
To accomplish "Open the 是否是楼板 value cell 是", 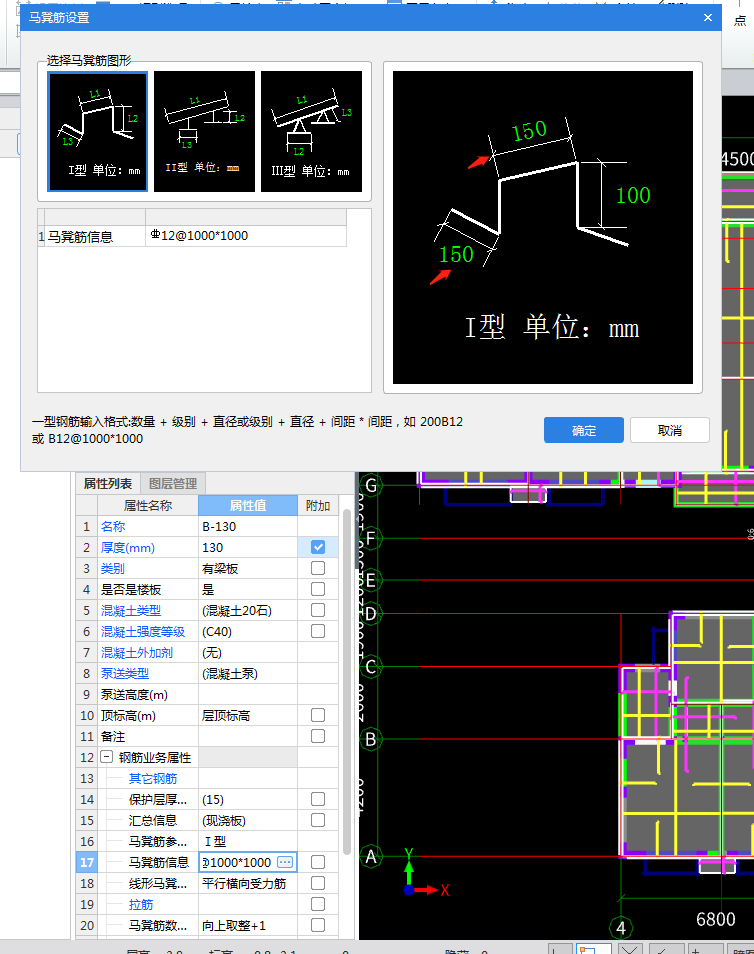I will 248,590.
